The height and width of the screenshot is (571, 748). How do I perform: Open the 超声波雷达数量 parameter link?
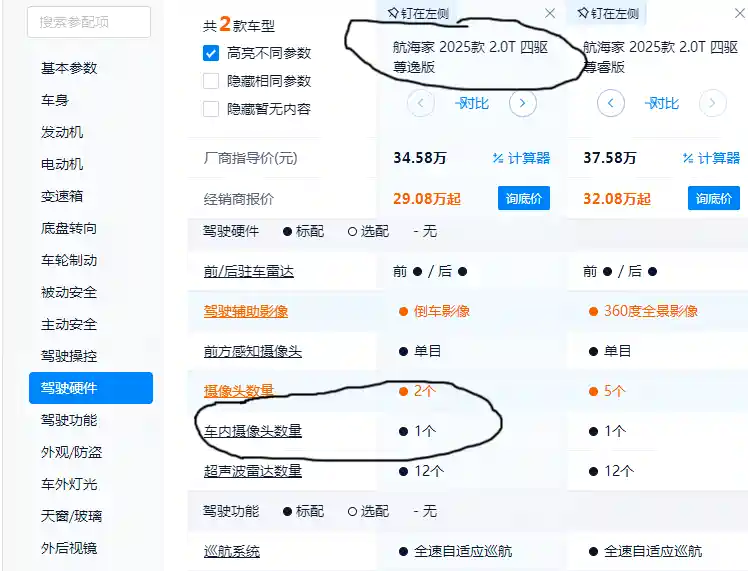[x=252, y=470]
